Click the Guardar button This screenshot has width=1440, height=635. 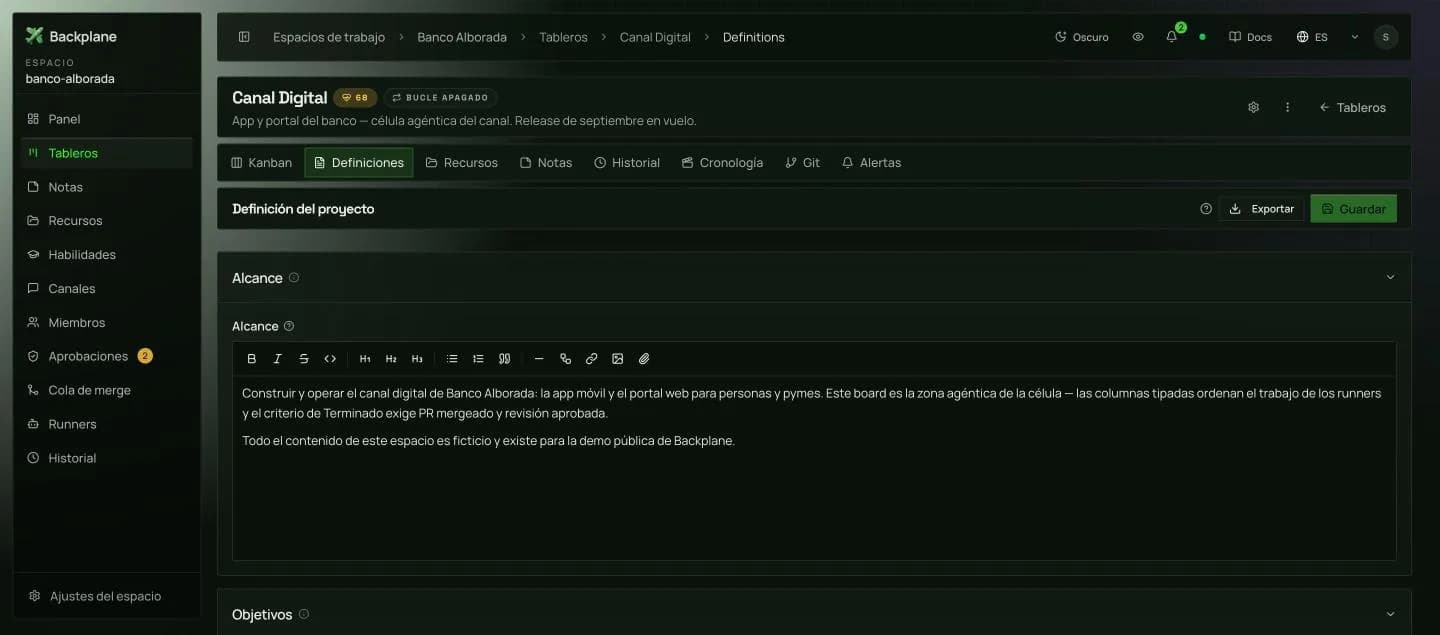pyautogui.click(x=1353, y=209)
